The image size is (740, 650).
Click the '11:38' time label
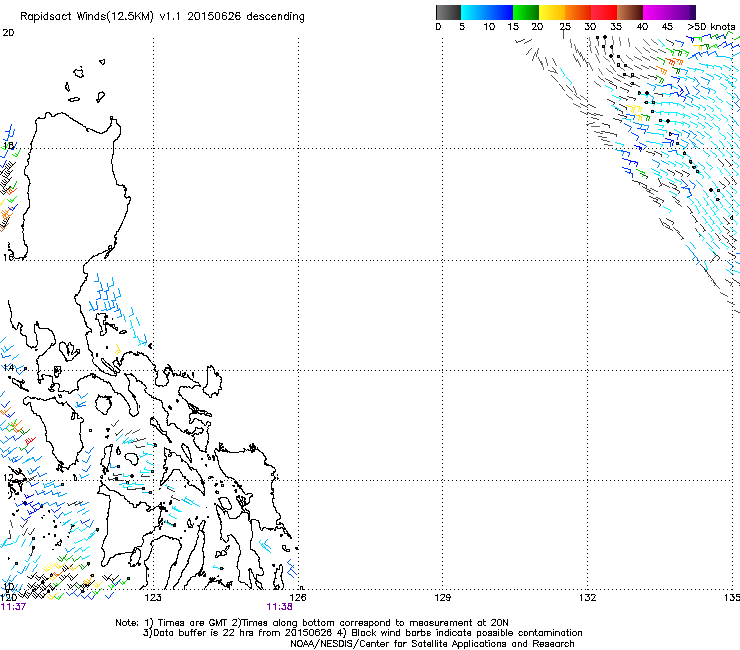279,607
